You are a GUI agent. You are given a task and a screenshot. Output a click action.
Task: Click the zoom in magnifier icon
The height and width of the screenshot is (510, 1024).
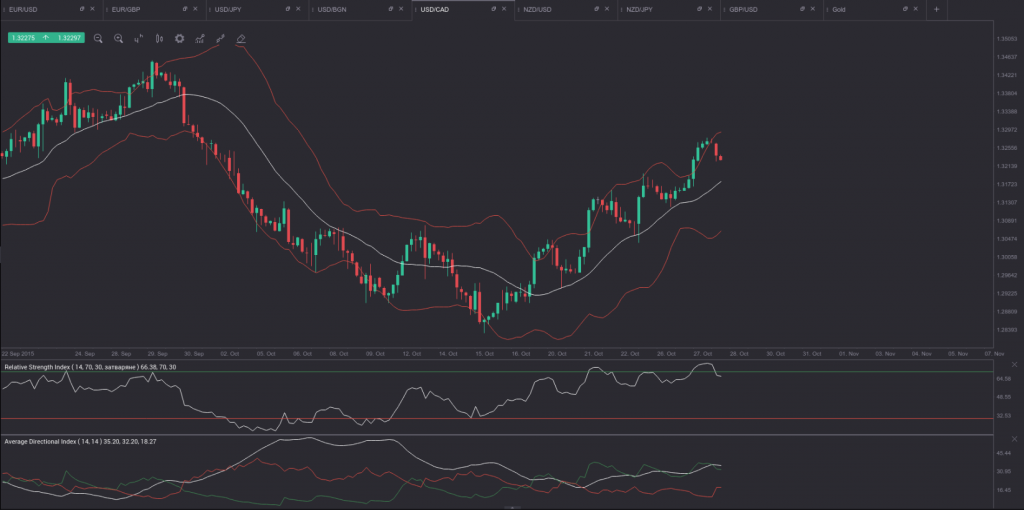pyautogui.click(x=118, y=38)
